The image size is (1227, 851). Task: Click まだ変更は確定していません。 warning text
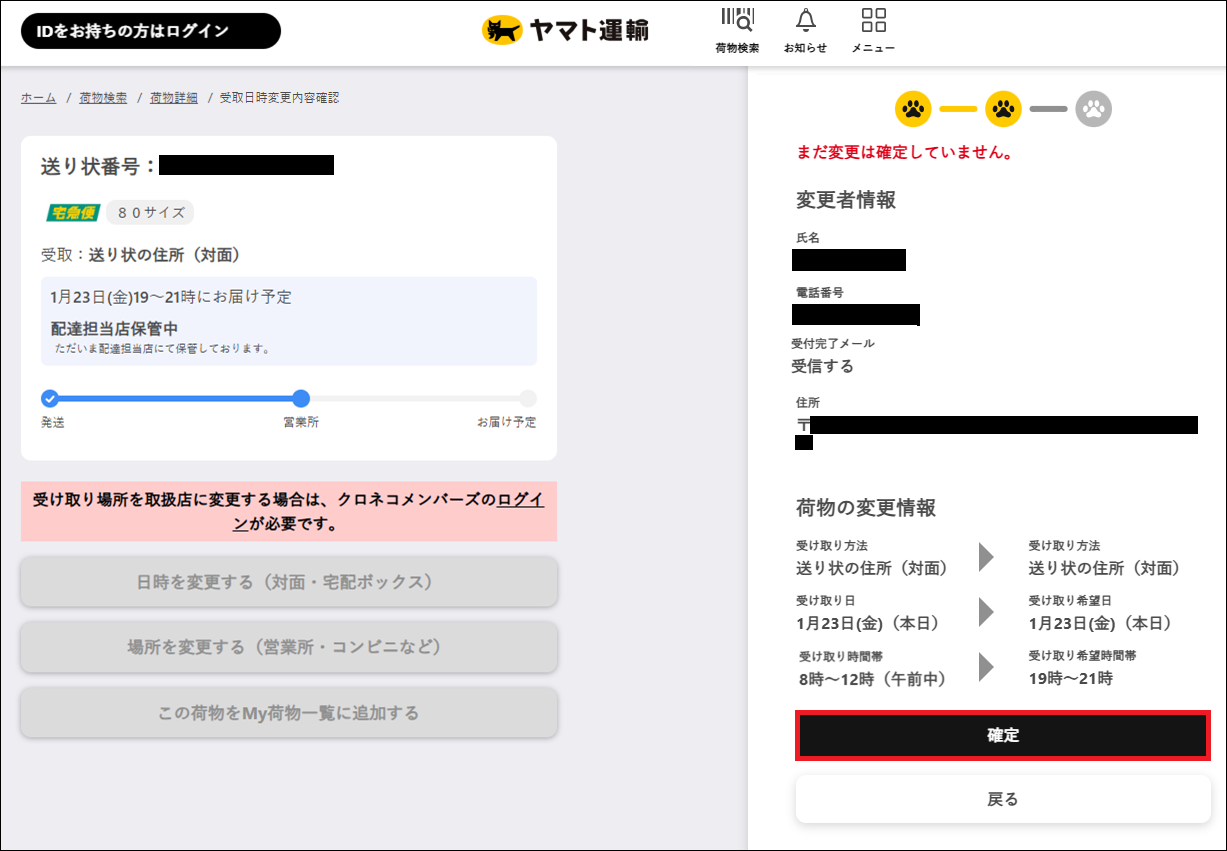point(905,153)
